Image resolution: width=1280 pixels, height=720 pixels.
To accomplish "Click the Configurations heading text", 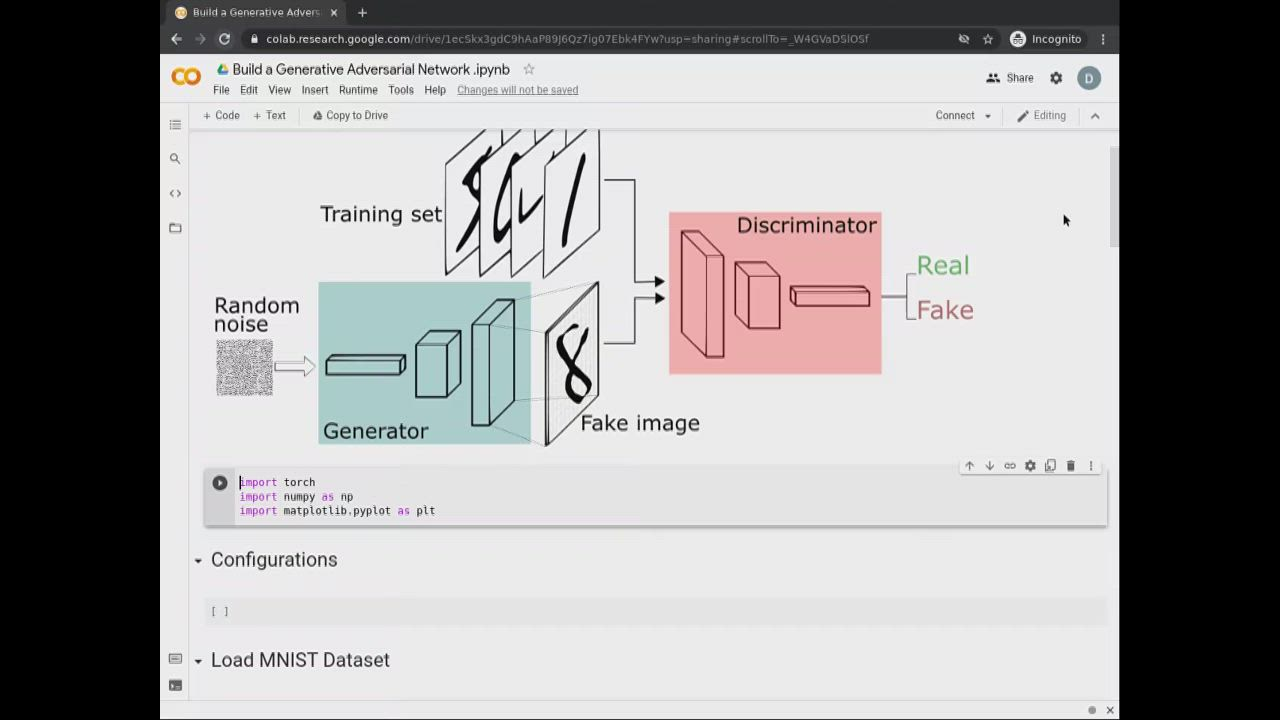I will 274,560.
